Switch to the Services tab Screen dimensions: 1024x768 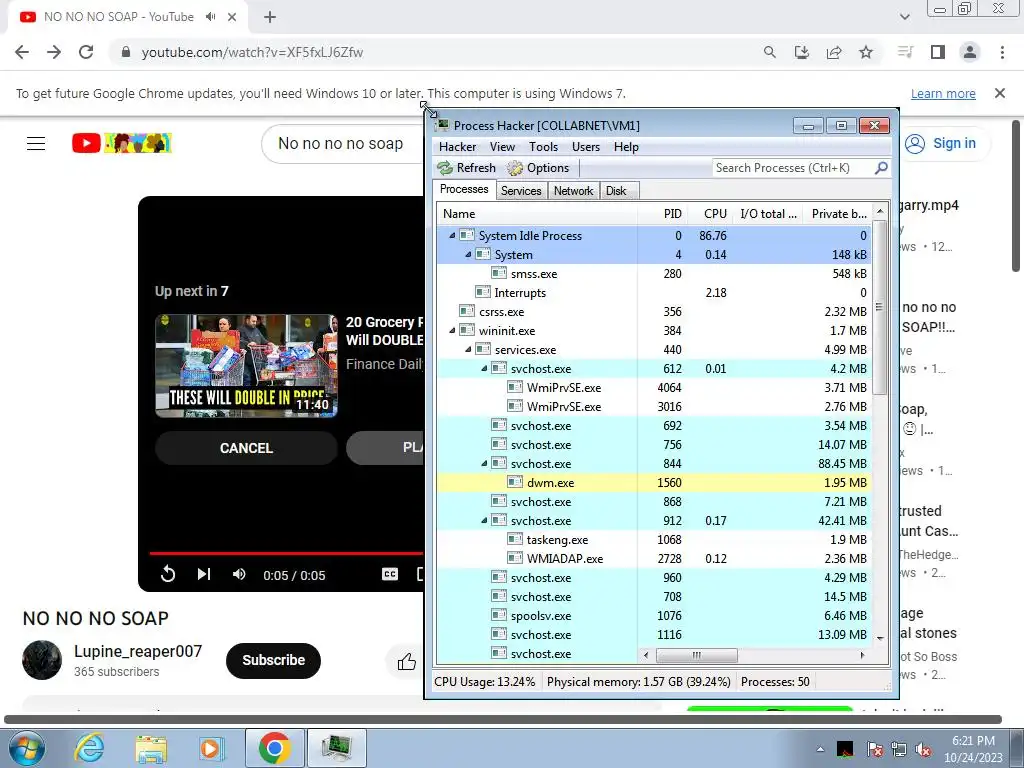pos(520,191)
